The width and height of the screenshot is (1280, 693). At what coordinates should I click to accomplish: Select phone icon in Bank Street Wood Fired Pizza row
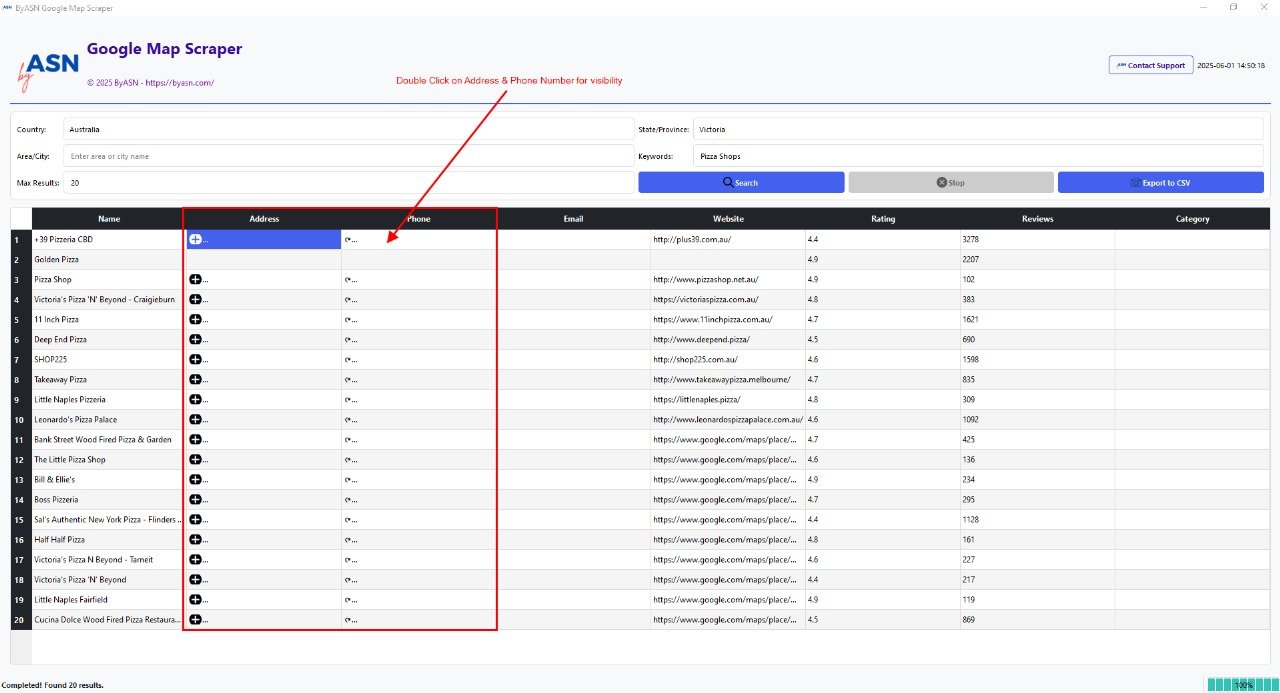pyautogui.click(x=348, y=440)
